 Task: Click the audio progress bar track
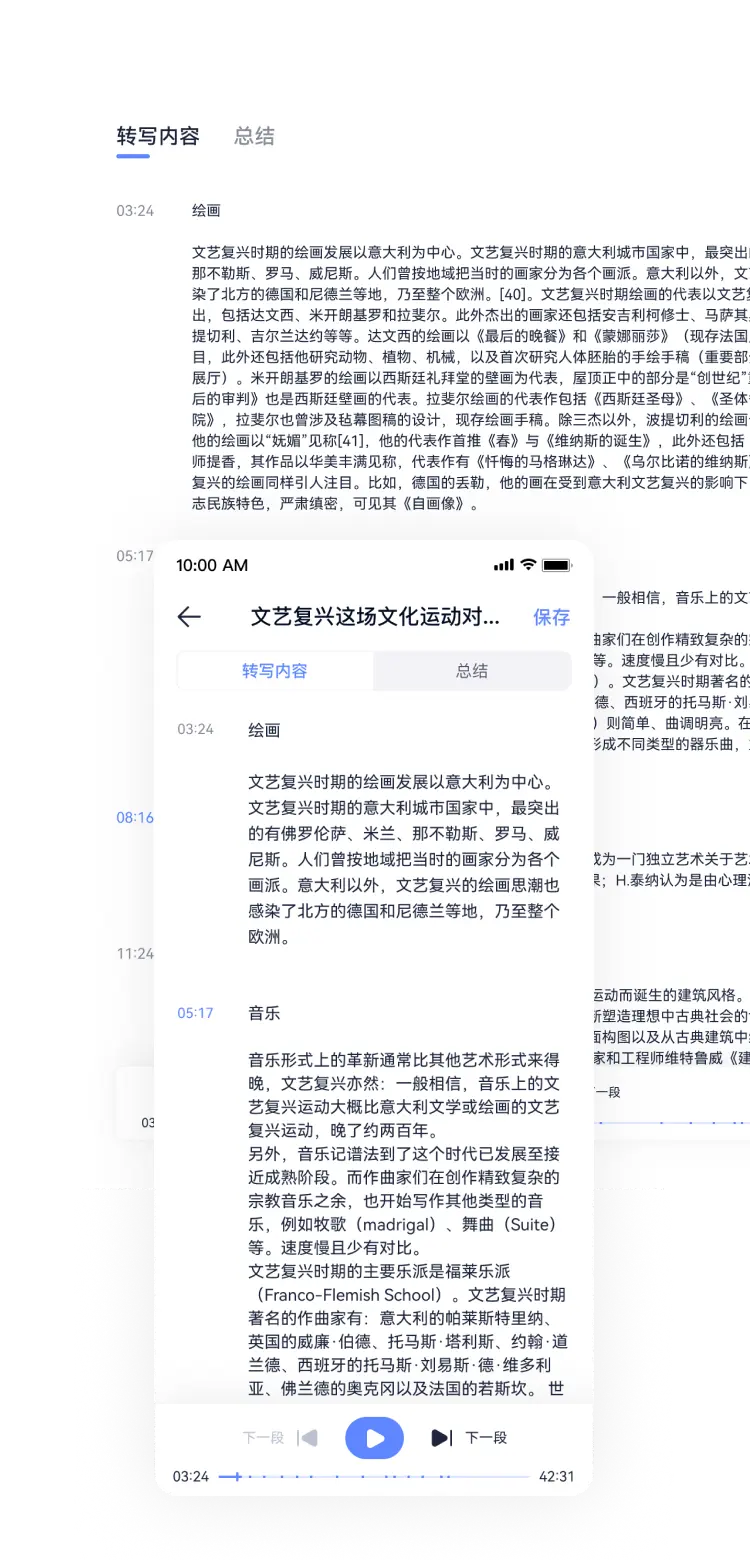tap(380, 1476)
